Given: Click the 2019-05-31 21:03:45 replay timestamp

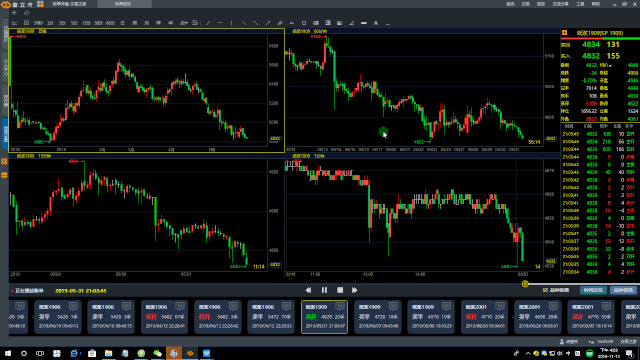Looking at the screenshot, I should 80,291.
